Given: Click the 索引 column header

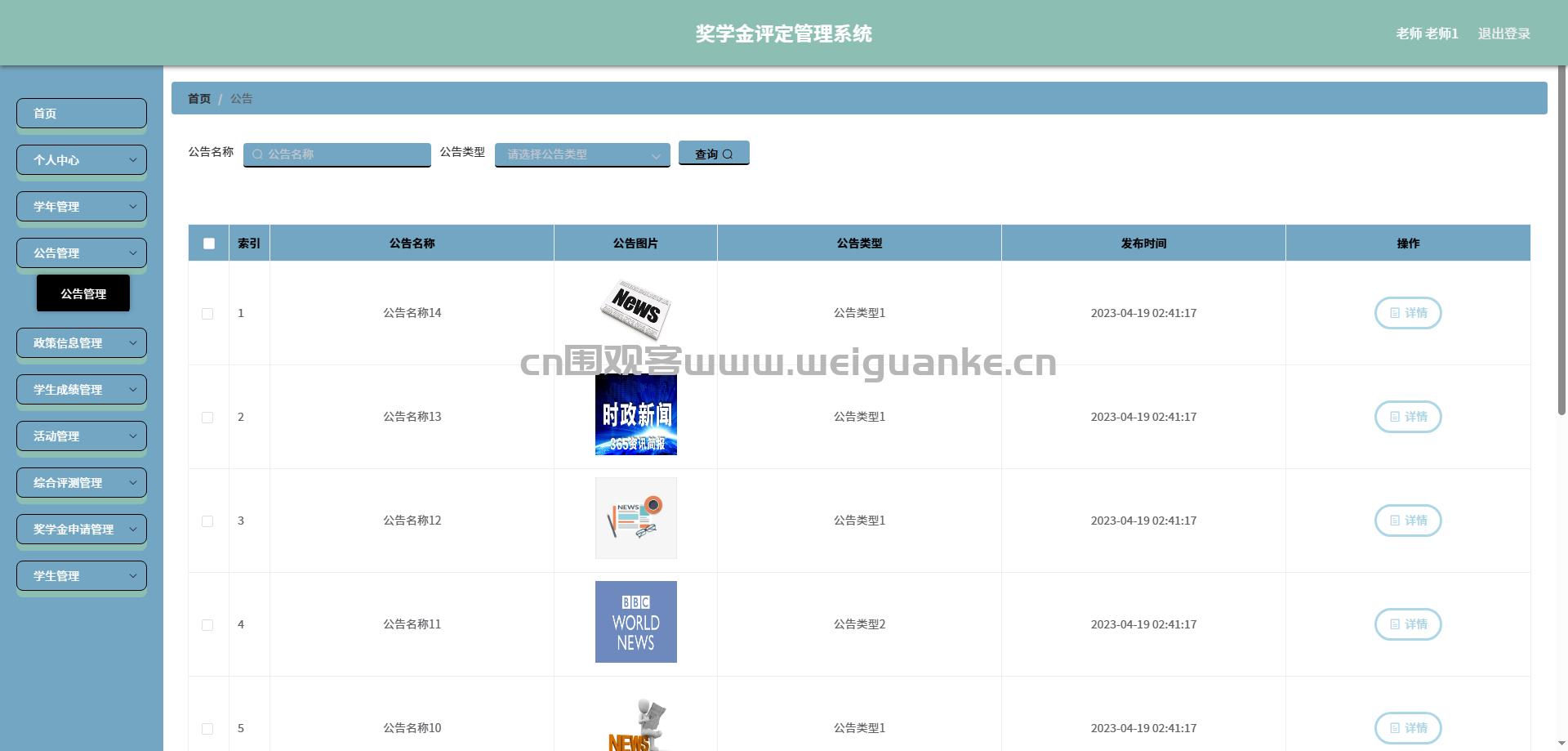Looking at the screenshot, I should (249, 244).
